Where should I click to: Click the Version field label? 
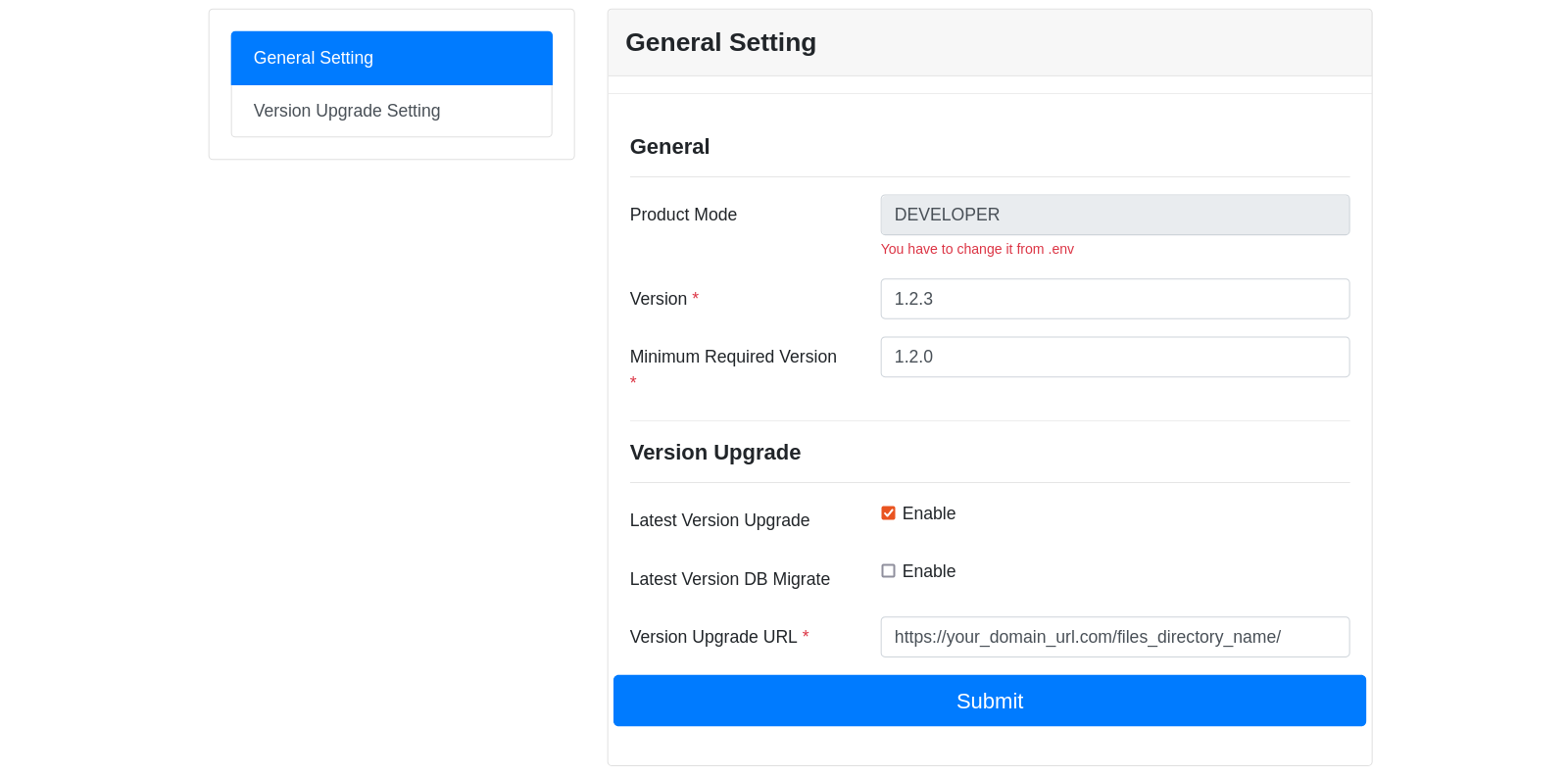[x=659, y=299]
